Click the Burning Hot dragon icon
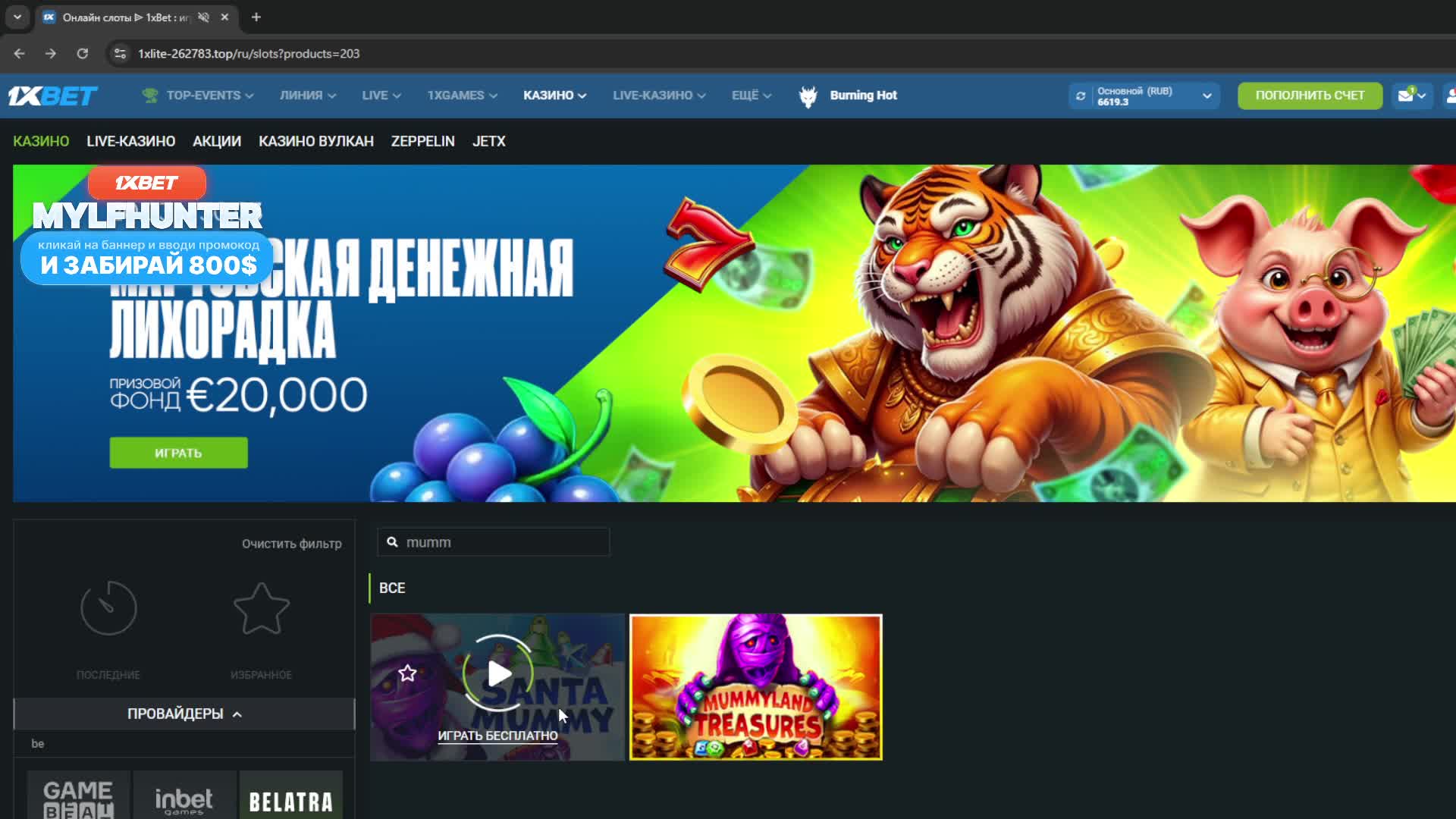1456x819 pixels. [808, 96]
